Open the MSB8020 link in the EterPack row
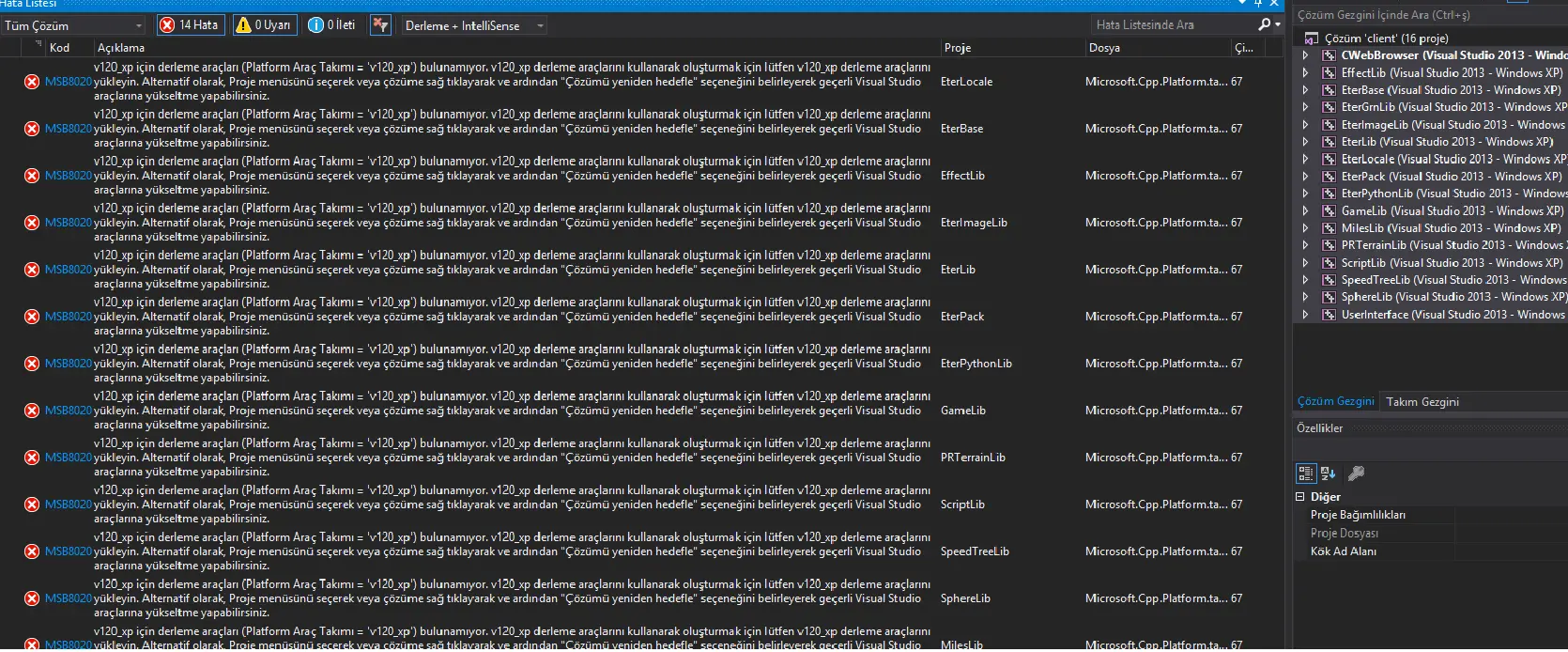The width and height of the screenshot is (1568, 652). (x=69, y=317)
